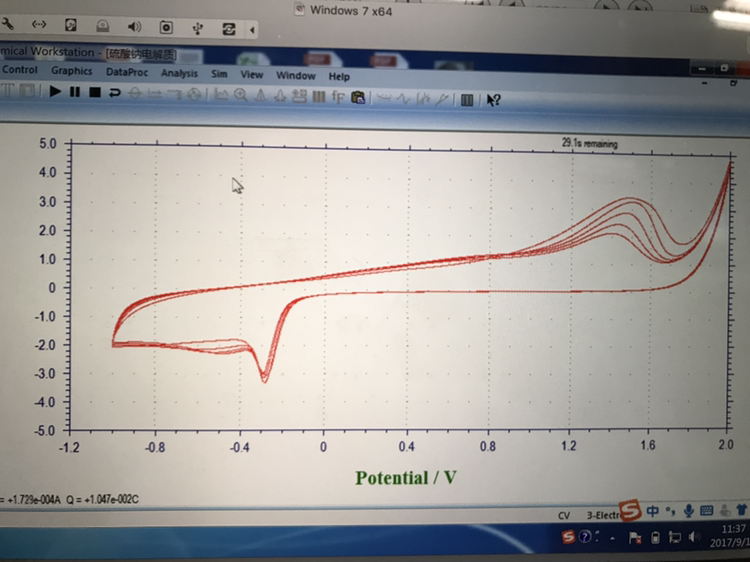The width and height of the screenshot is (750, 562).
Task: Open the Analysis menu
Action: [x=179, y=73]
